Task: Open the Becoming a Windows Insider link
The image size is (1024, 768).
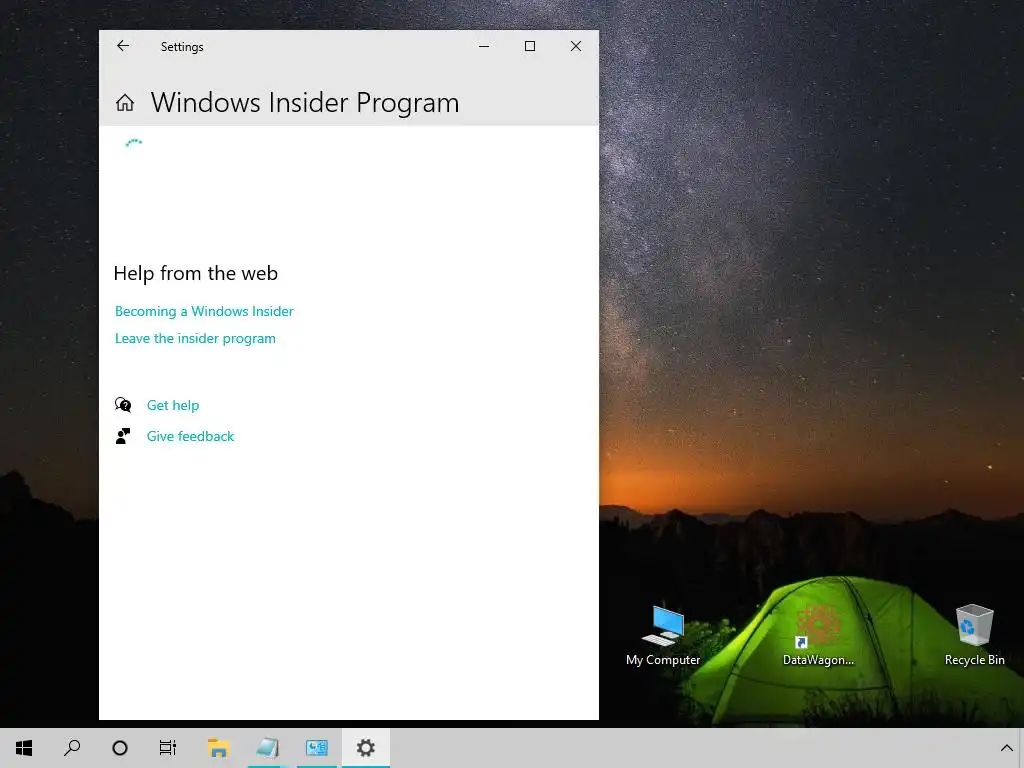Action: click(204, 312)
